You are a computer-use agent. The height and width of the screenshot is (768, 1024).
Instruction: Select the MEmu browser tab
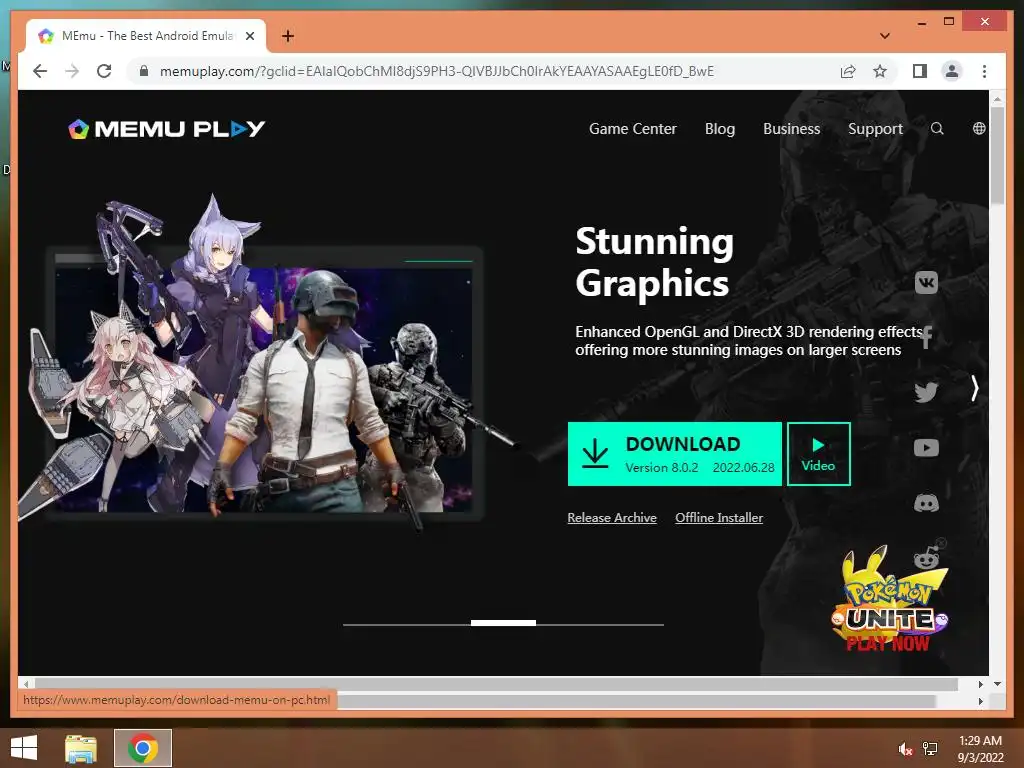tap(146, 36)
